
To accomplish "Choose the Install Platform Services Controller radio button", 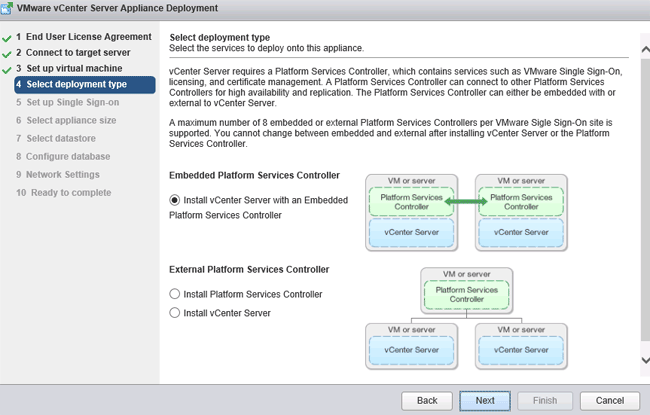I will pos(175,294).
